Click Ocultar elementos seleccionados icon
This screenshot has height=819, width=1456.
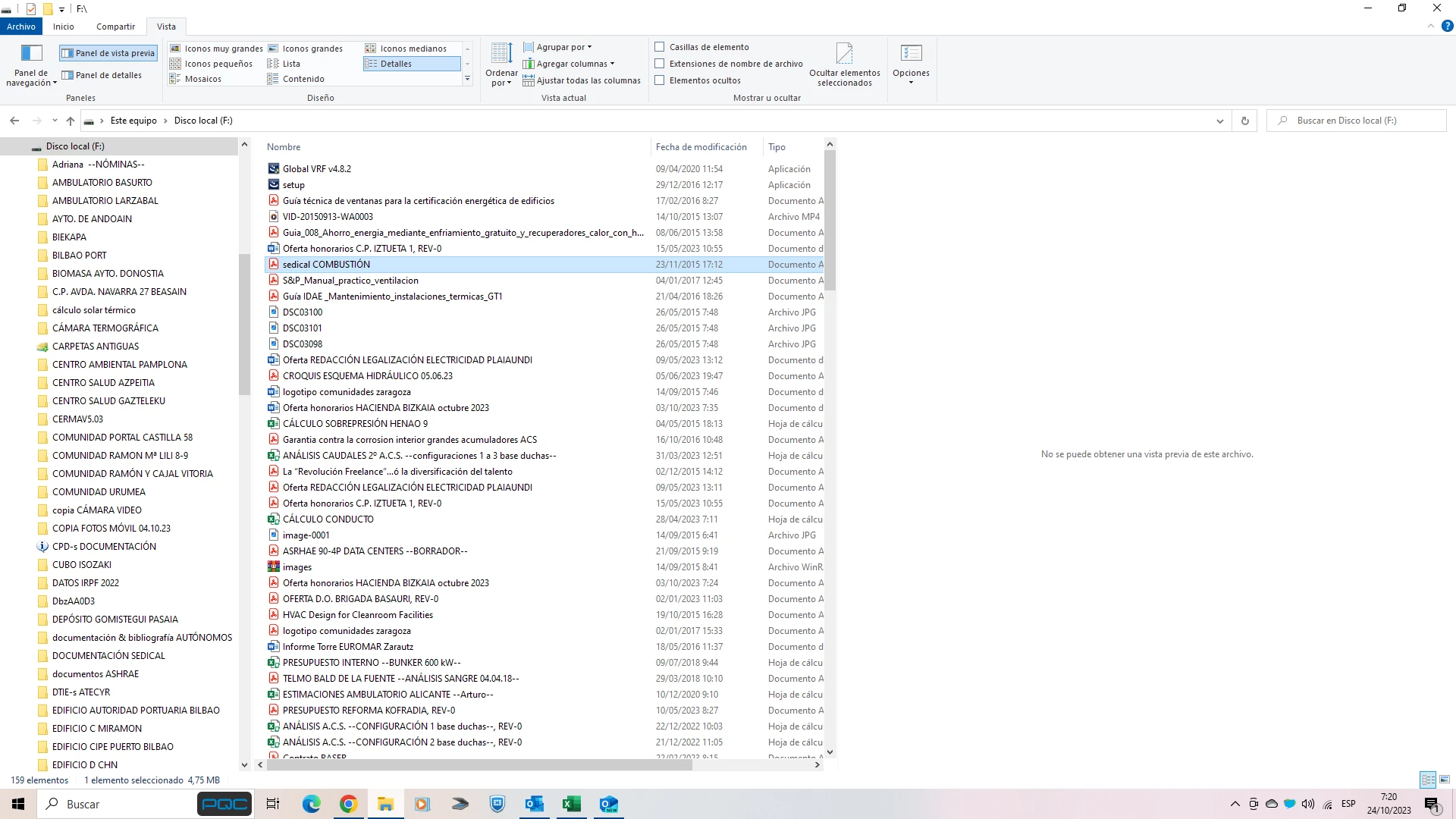pos(844,54)
